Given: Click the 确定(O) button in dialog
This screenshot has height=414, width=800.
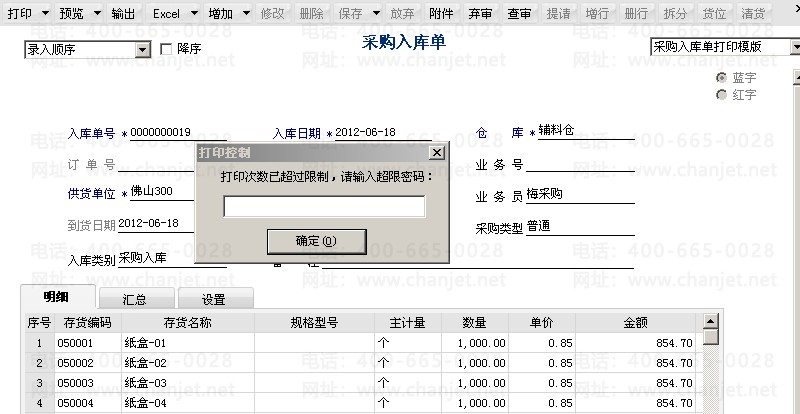Looking at the screenshot, I should (x=316, y=241).
